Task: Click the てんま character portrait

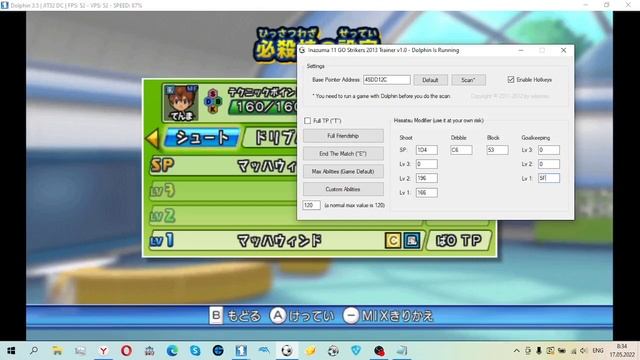Action: pos(181,103)
